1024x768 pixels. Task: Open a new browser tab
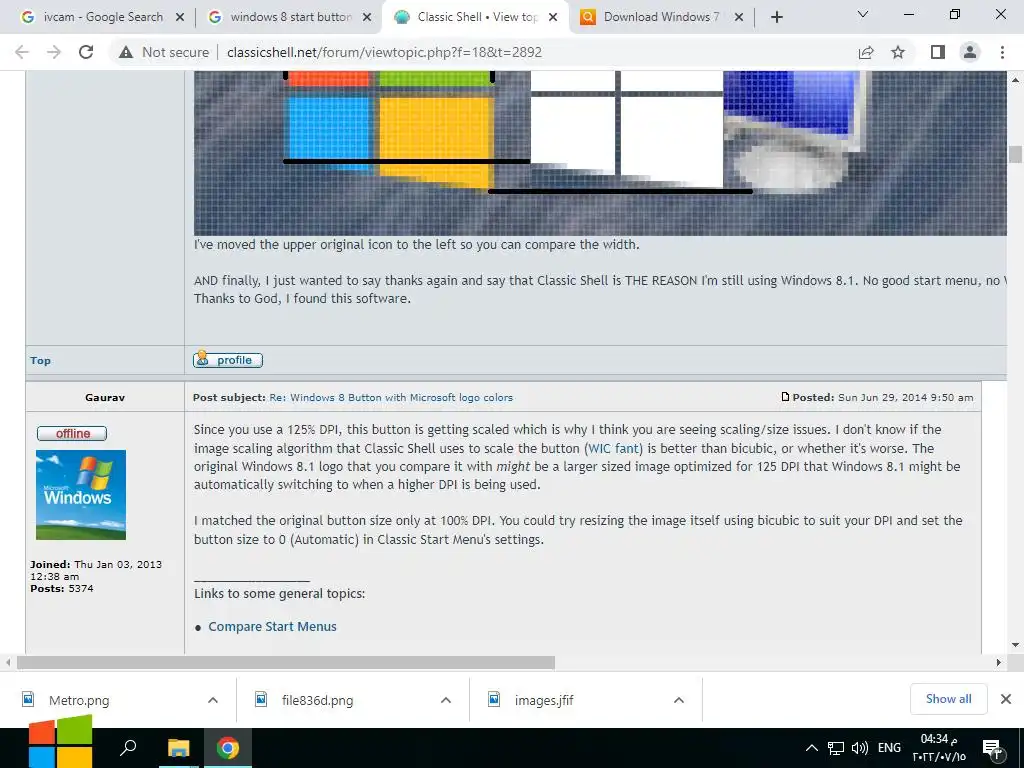pyautogui.click(x=776, y=17)
